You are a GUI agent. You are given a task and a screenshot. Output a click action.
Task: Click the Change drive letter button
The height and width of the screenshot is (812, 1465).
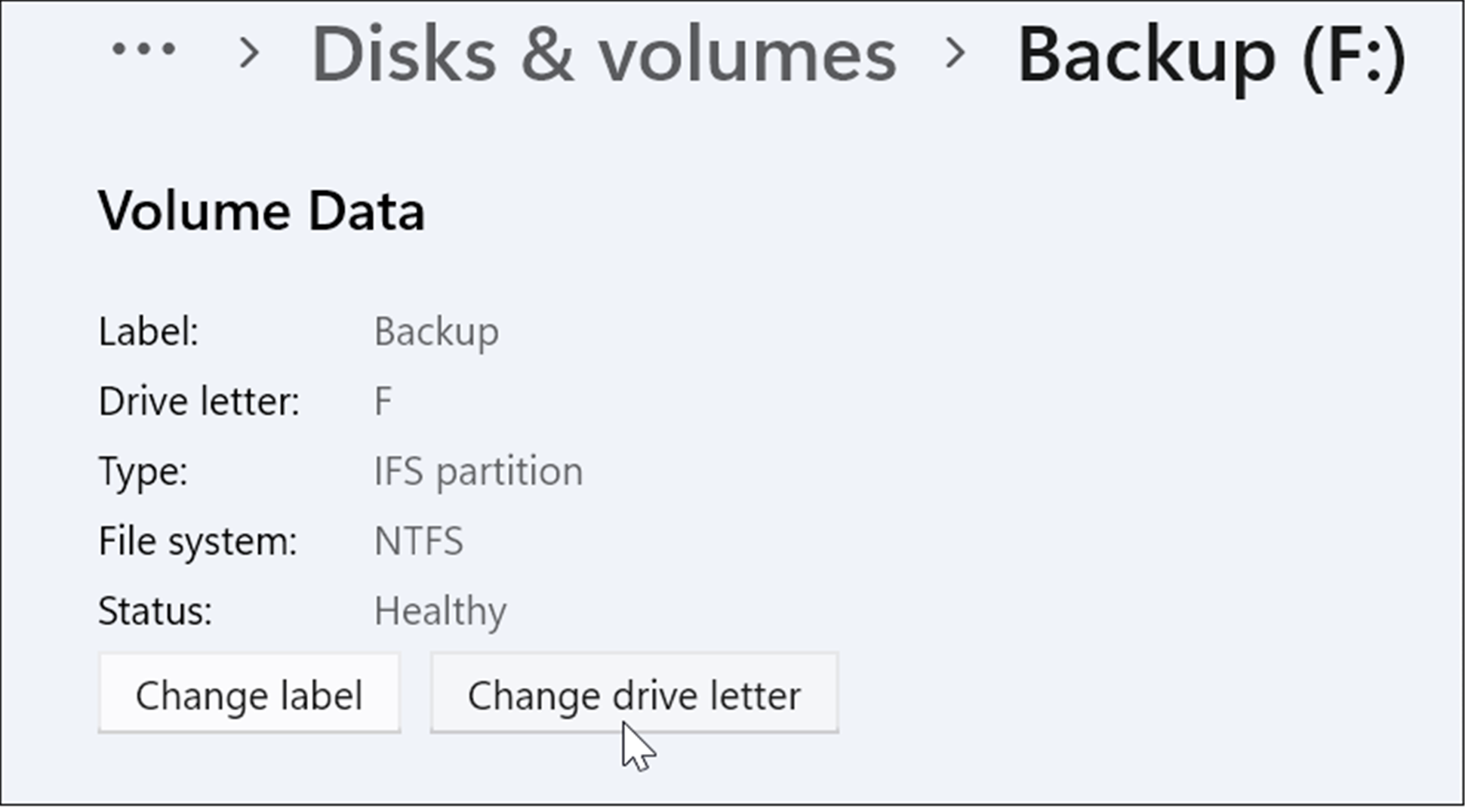634,694
